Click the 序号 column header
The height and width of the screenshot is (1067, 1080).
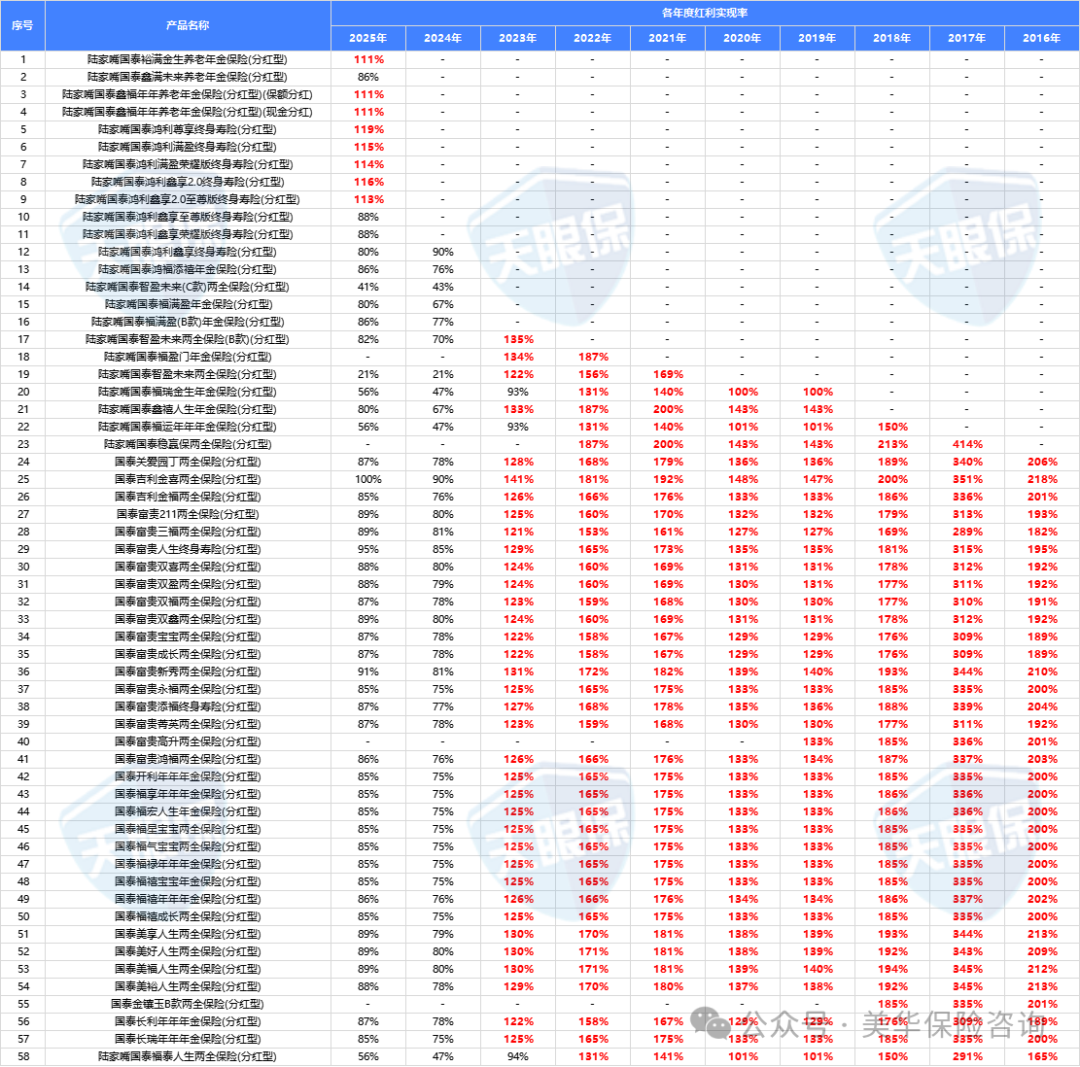(22, 25)
